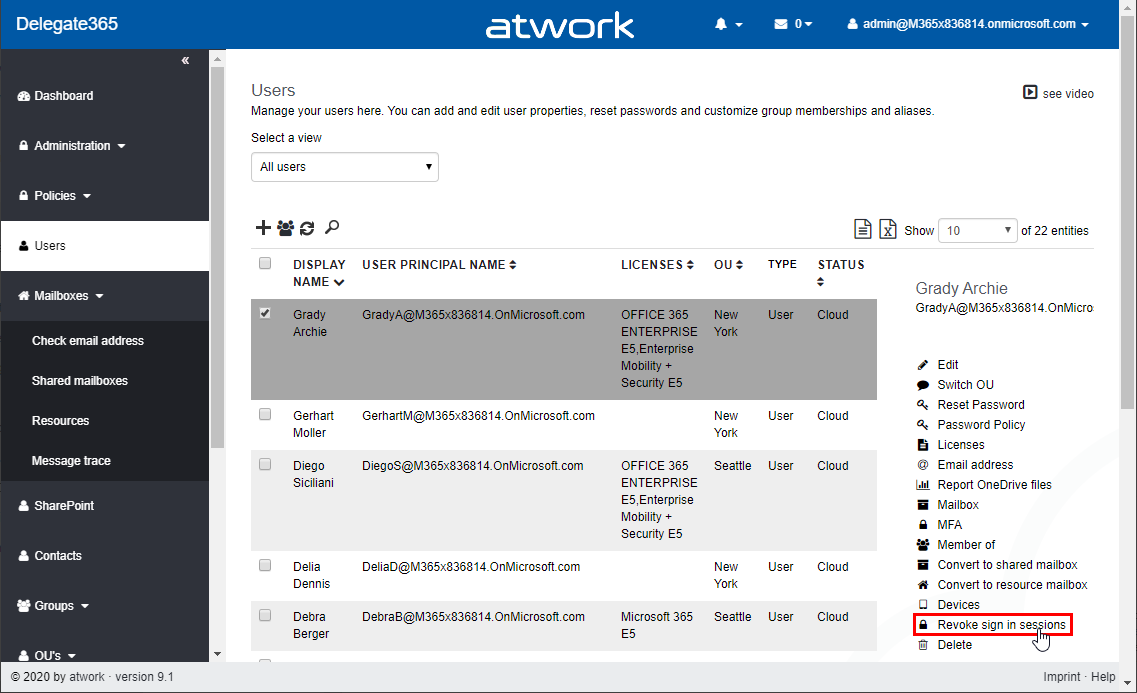The image size is (1137, 693).
Task: Click the Edit pencil icon
Action: pyautogui.click(x=922, y=365)
